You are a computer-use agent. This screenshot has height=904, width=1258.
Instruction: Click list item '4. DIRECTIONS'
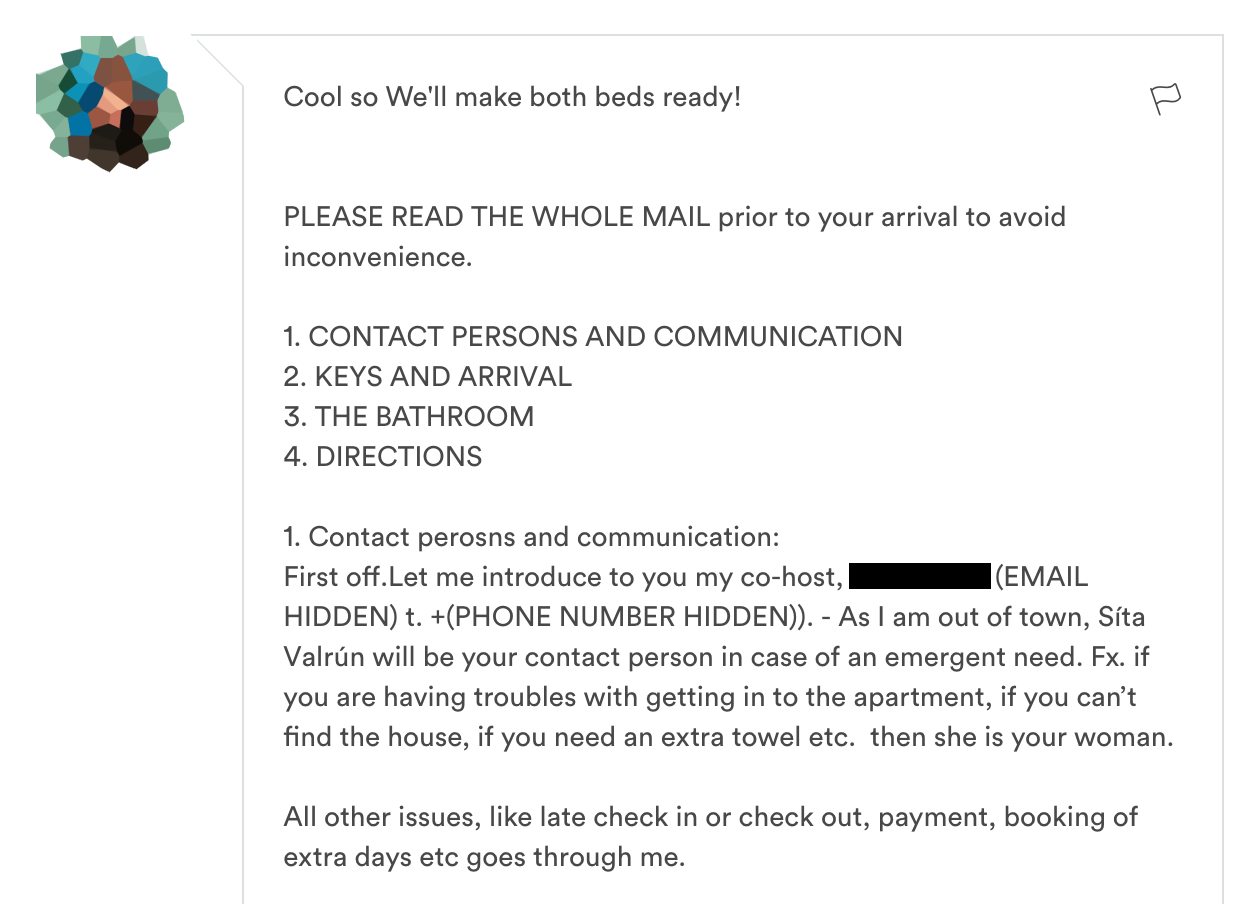click(383, 457)
